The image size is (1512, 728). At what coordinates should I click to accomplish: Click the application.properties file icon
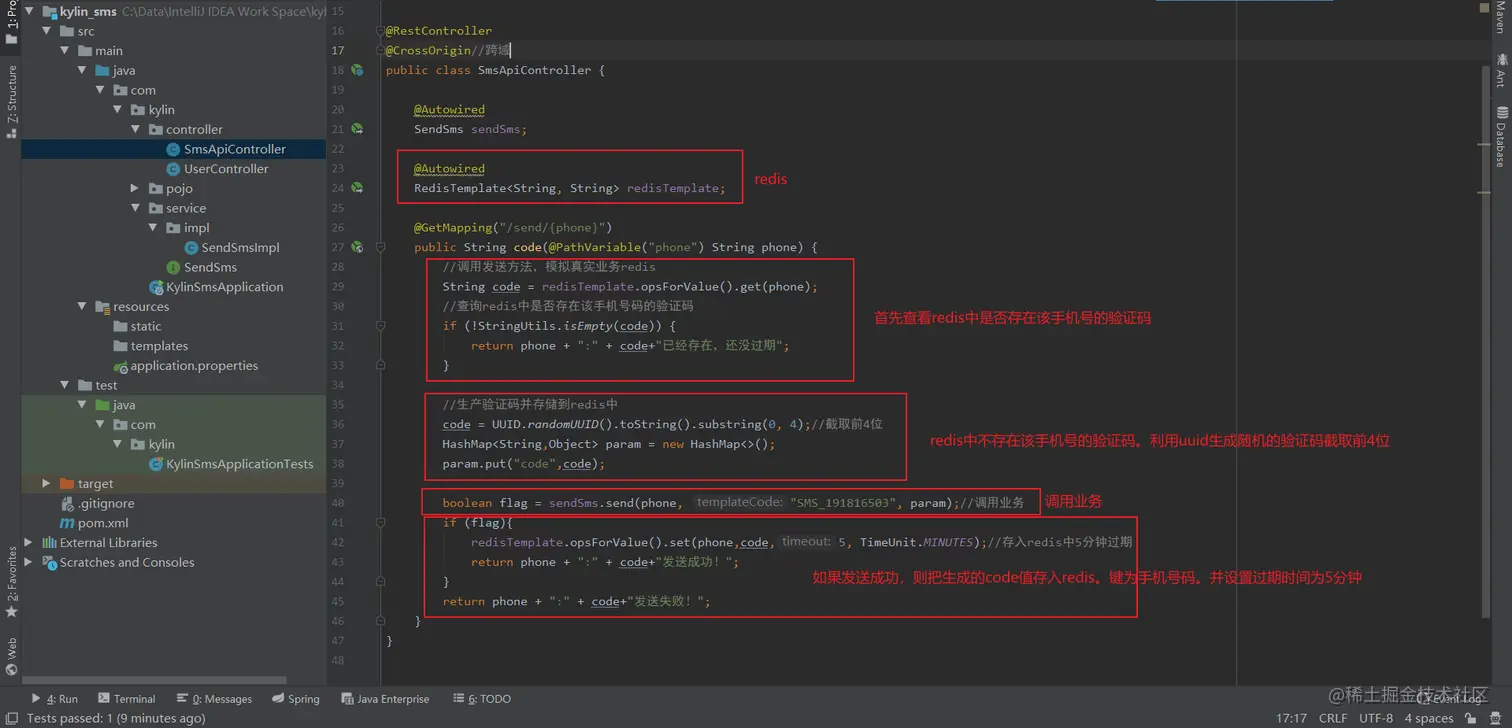(x=121, y=366)
